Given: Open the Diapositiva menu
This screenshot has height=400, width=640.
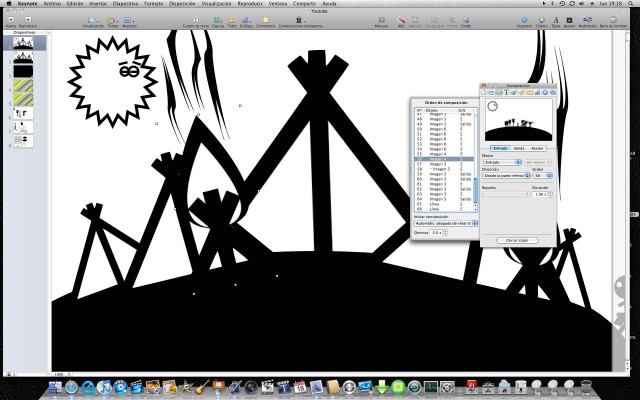Looking at the screenshot, I should pos(125,3).
